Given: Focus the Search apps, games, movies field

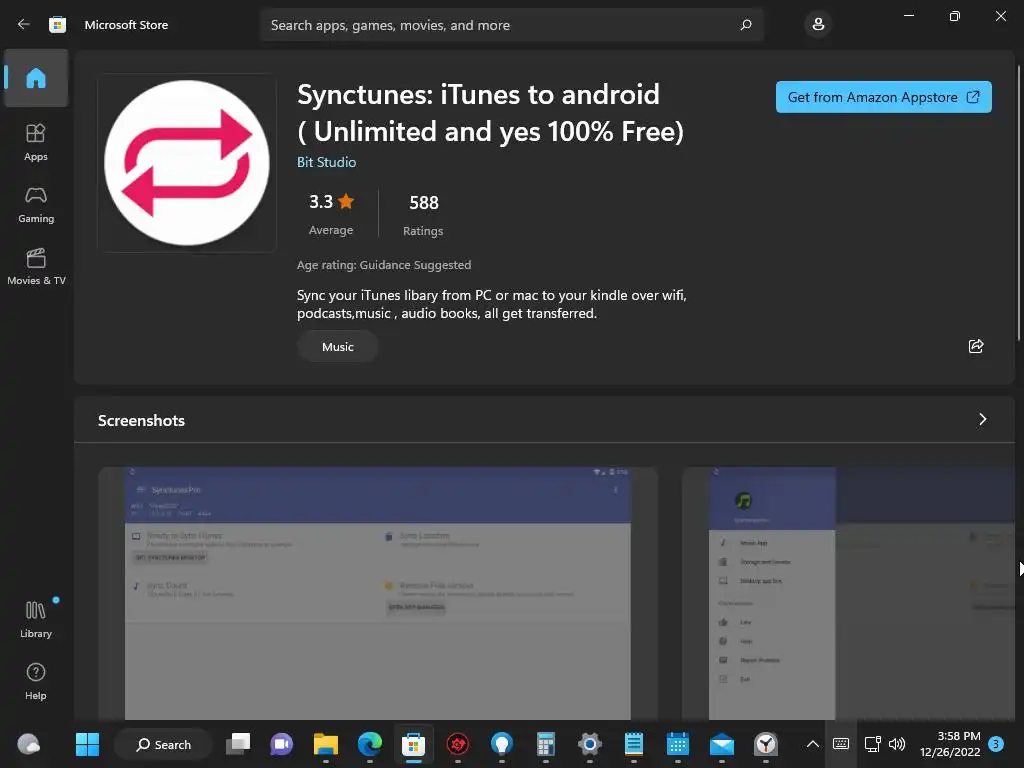Looking at the screenshot, I should point(511,25).
